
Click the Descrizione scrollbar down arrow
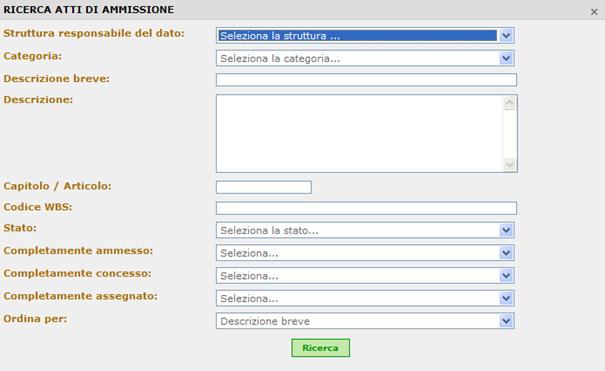(x=510, y=165)
